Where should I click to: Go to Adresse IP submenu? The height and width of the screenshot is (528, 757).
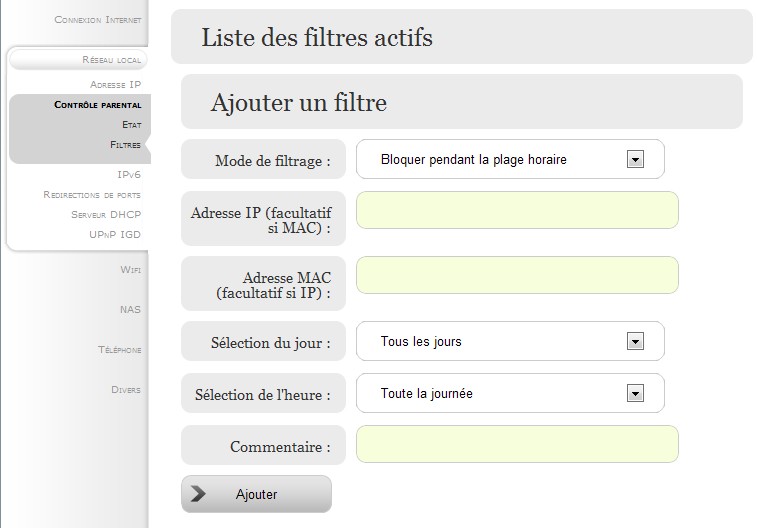pos(115,84)
